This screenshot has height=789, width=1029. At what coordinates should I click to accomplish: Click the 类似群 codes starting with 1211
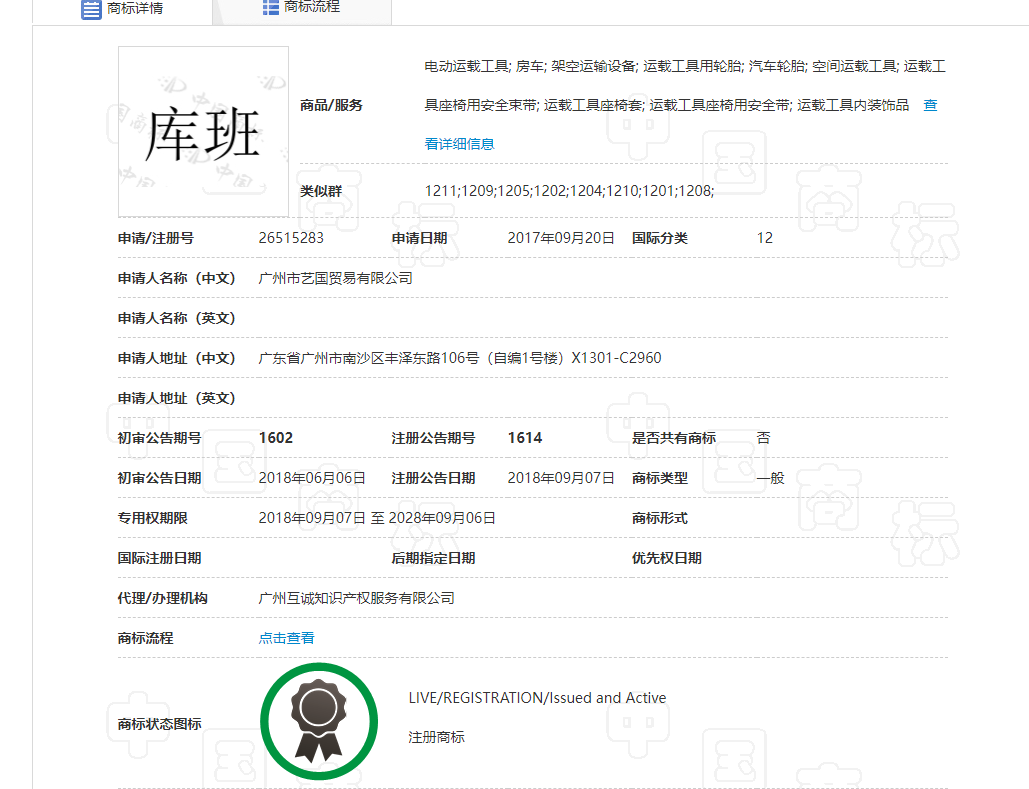click(x=569, y=190)
